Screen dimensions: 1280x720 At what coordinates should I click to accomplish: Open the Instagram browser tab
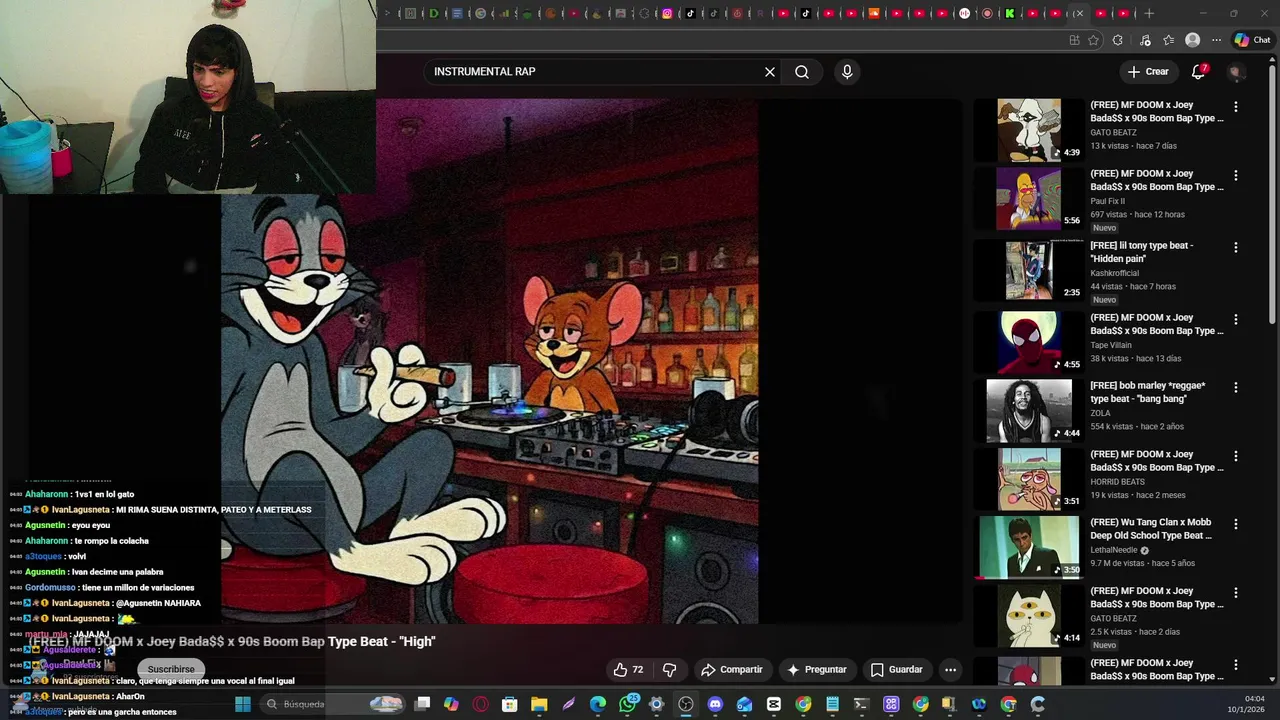tap(667, 14)
